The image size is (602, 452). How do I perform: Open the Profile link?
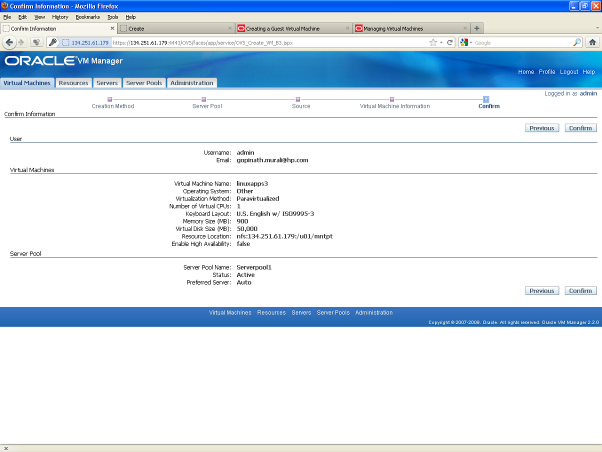[547, 72]
